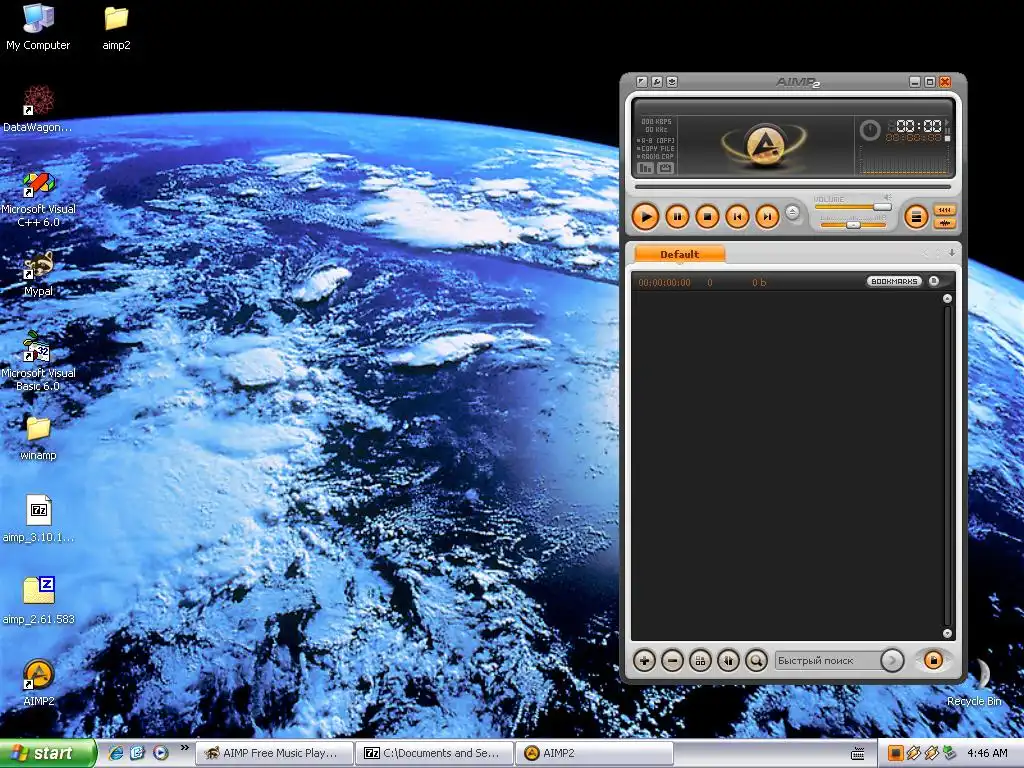1024x768 pixels.
Task: Select the Default playlist tab
Action: 679,254
